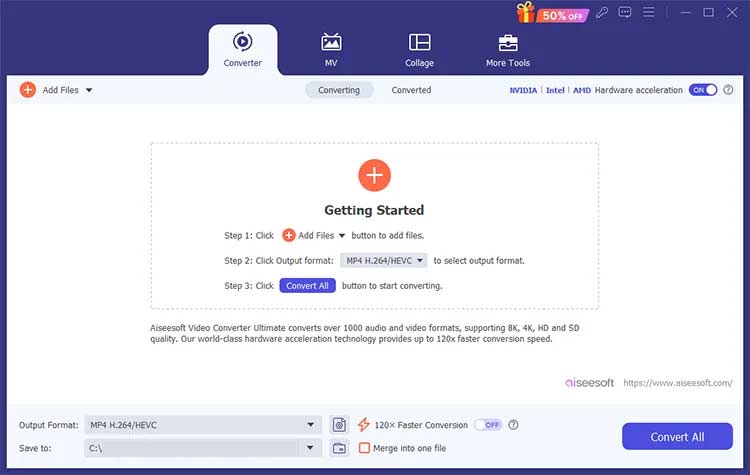Viewport: 750px width, 475px height.
Task: Click the Aiseesoft logo
Action: 589,383
